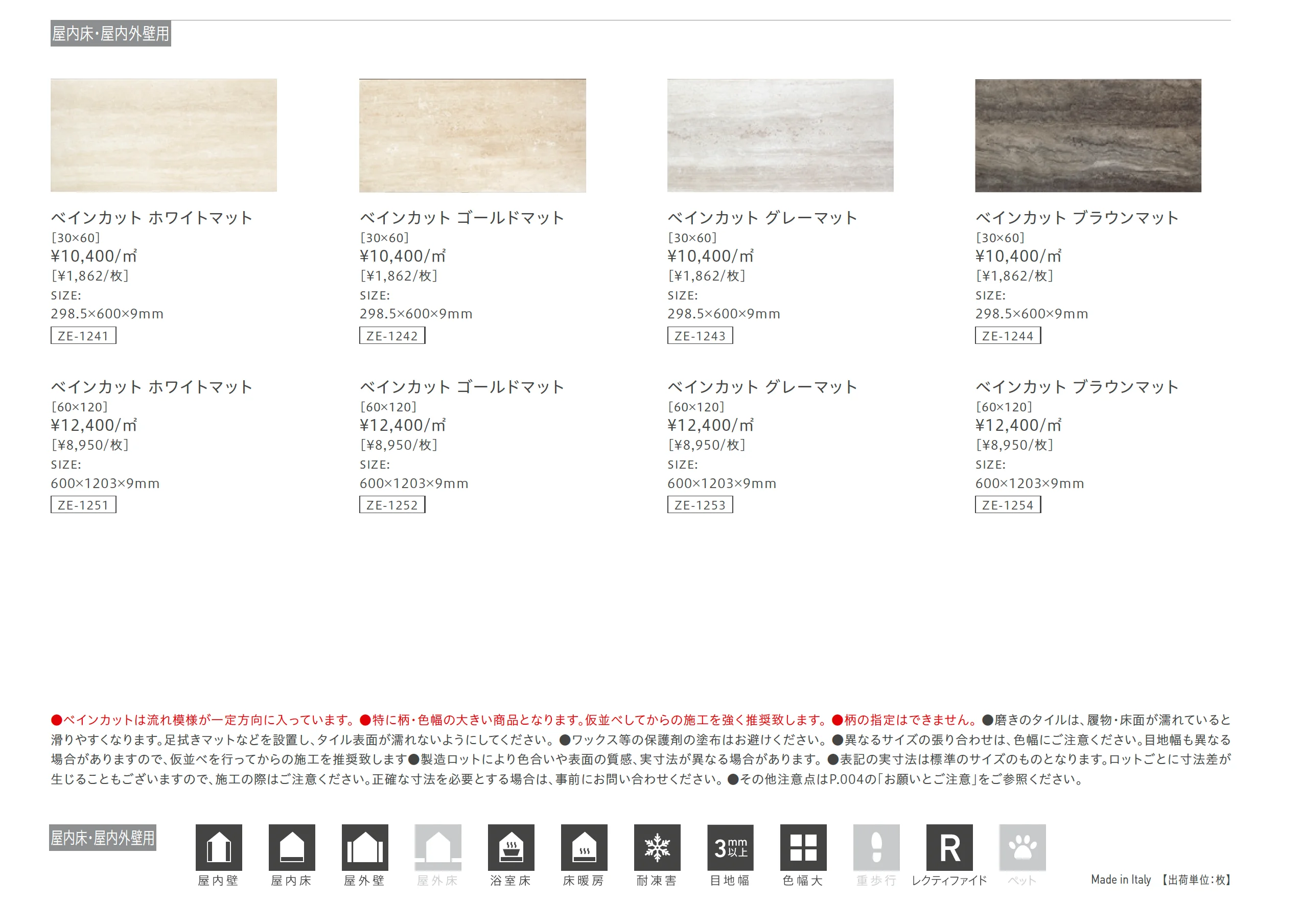This screenshot has width=1301, height=924.
Task: Click the 床暖房 floor heating icon
Action: pos(584,847)
